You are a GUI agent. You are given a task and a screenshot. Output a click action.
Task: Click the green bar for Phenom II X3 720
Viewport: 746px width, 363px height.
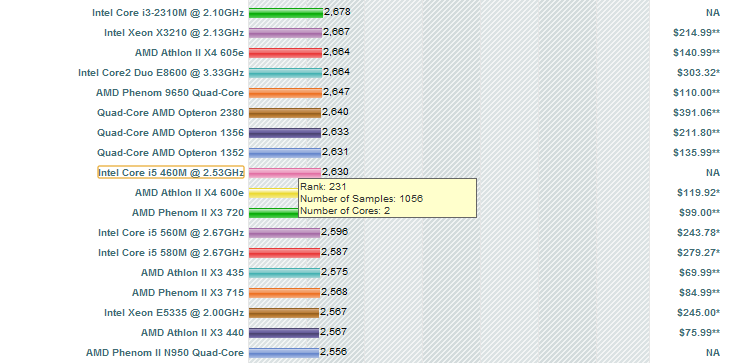pyautogui.click(x=274, y=213)
